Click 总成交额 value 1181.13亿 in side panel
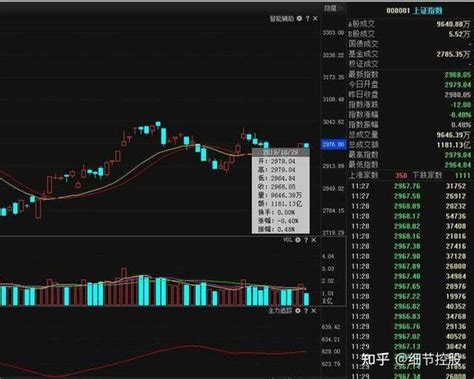474x379 pixels. click(454, 145)
